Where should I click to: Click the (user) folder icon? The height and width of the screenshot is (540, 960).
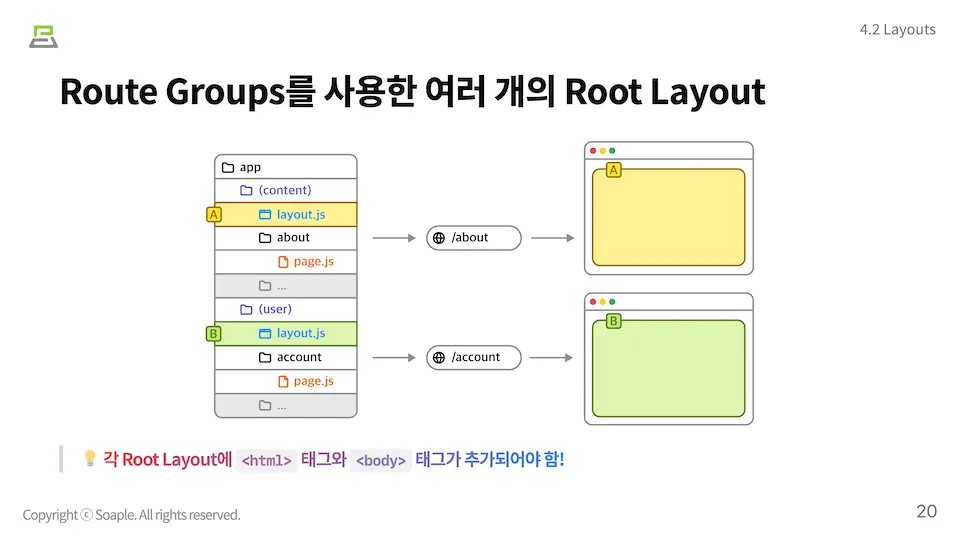pos(246,309)
